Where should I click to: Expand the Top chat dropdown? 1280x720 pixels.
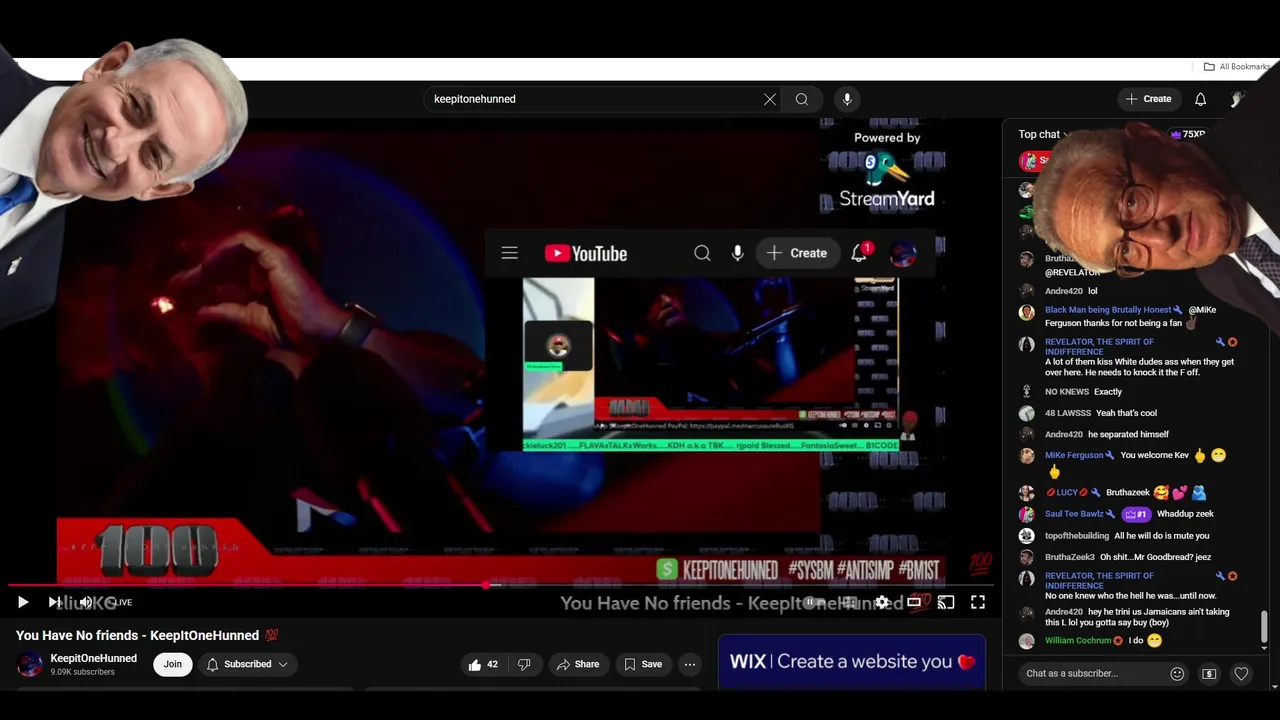[x=1044, y=134]
